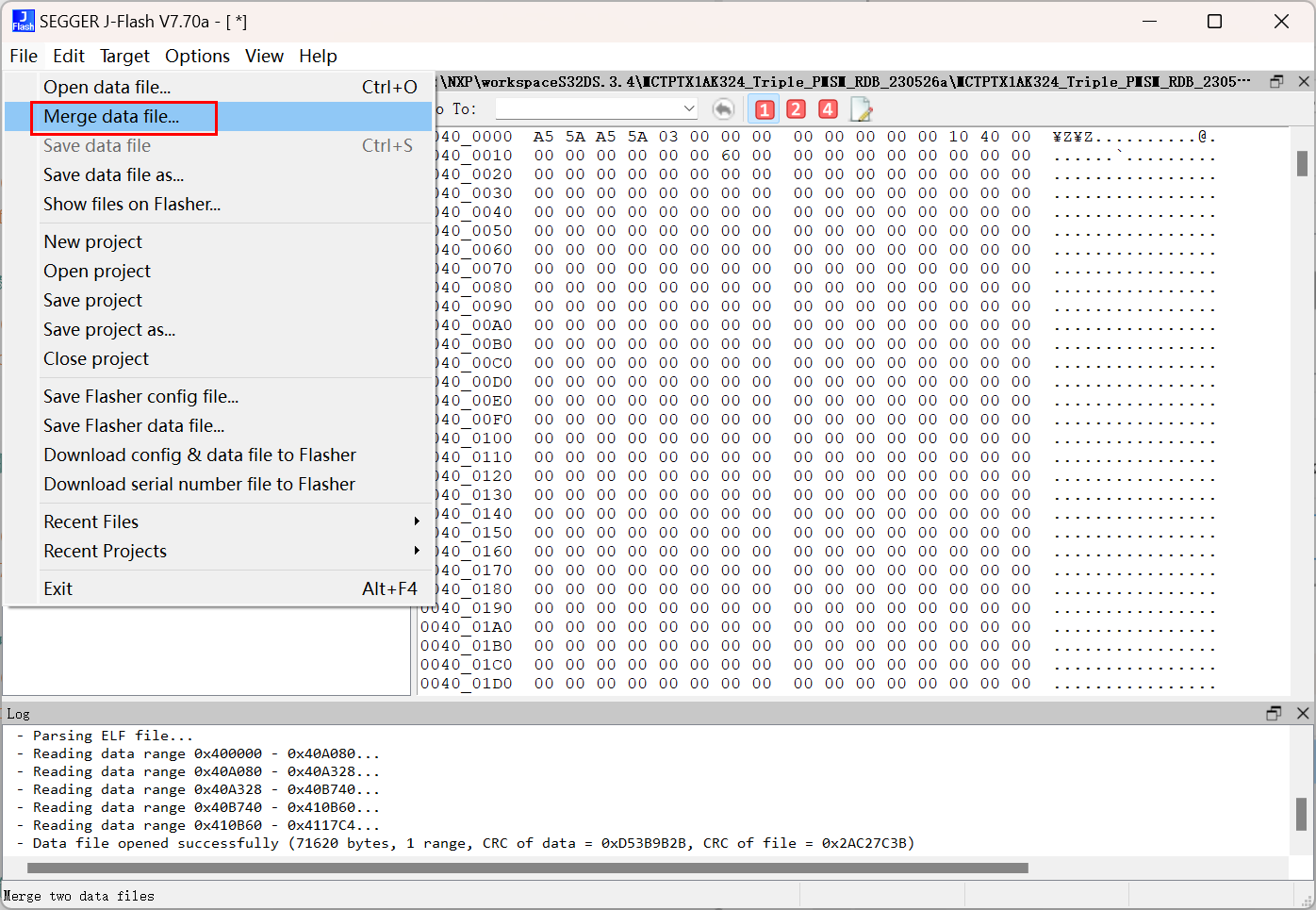Choose Open project from menu

219,271
